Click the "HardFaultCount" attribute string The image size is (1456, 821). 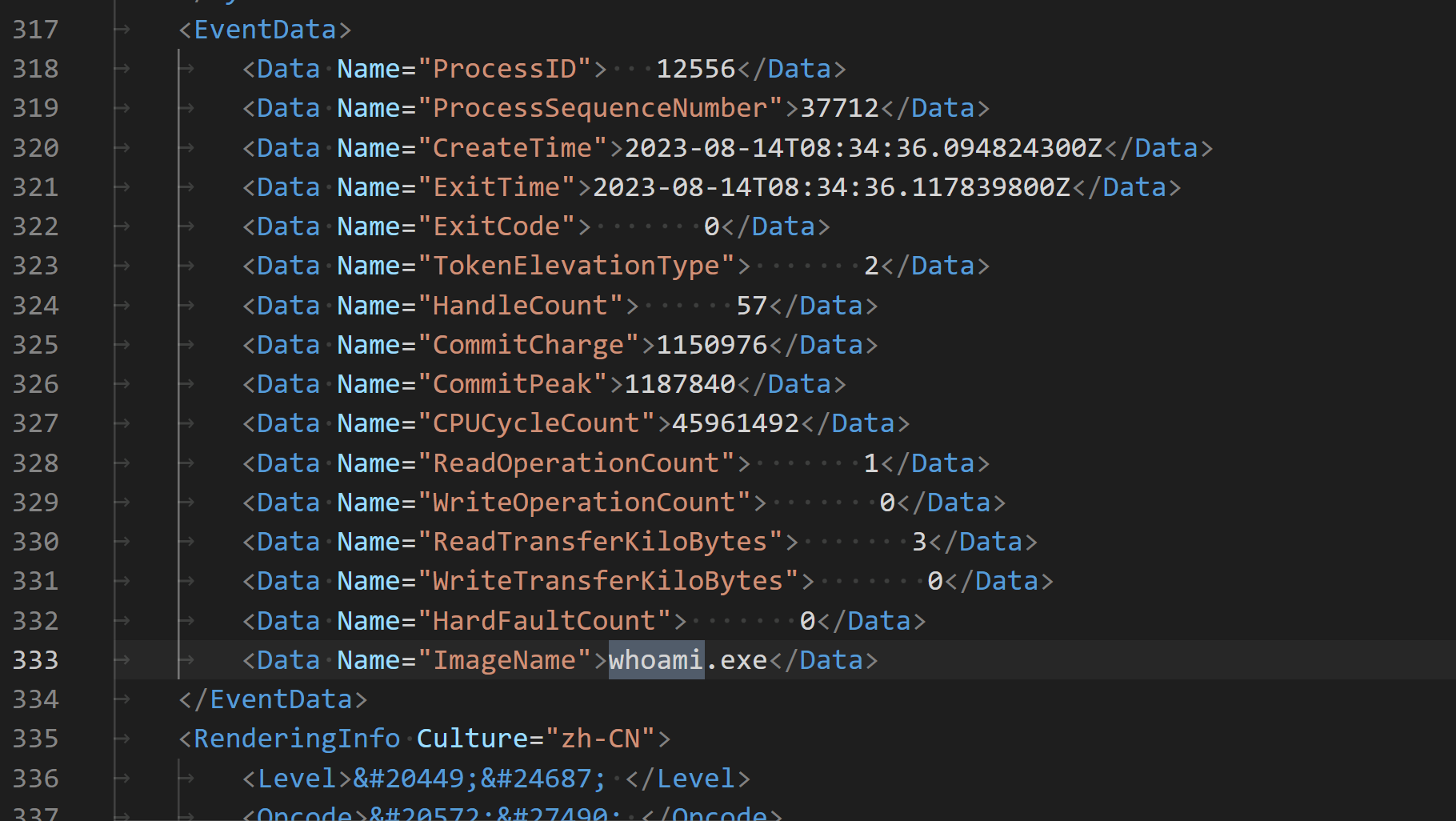[544, 621]
